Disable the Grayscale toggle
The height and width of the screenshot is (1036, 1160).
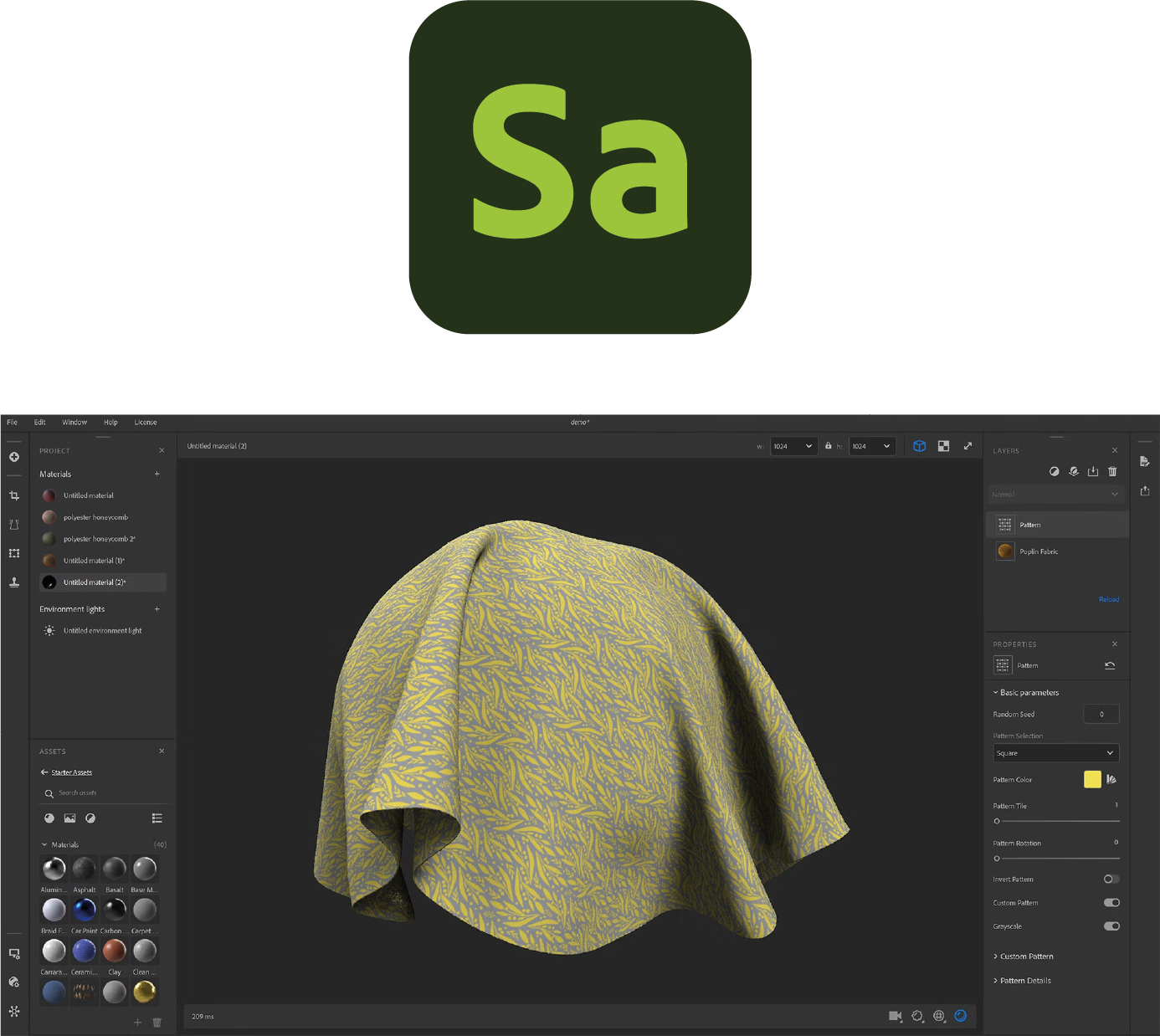click(1111, 926)
